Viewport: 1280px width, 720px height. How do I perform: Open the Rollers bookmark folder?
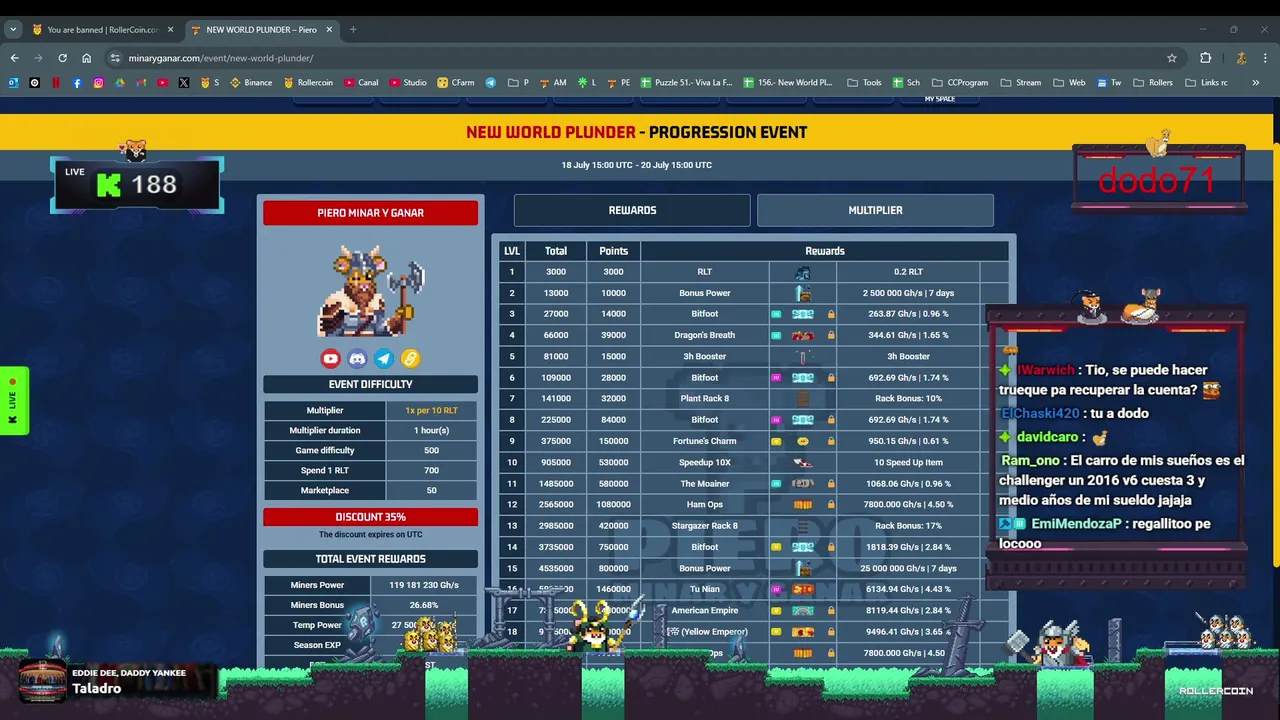coord(1153,83)
